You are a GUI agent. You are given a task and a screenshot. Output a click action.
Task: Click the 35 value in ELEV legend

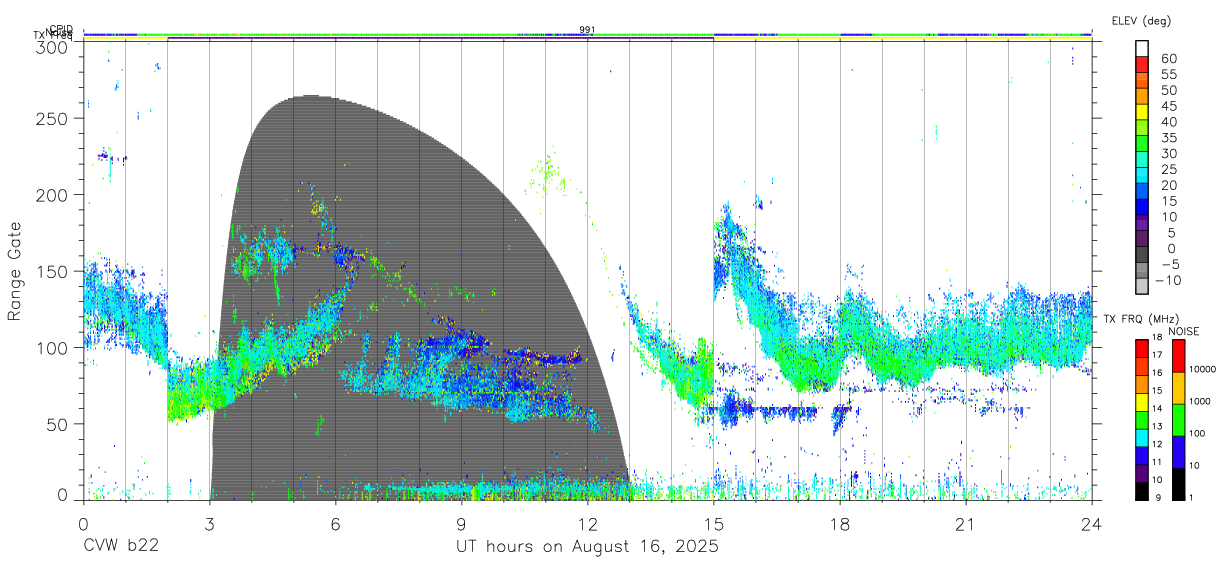click(x=1168, y=138)
